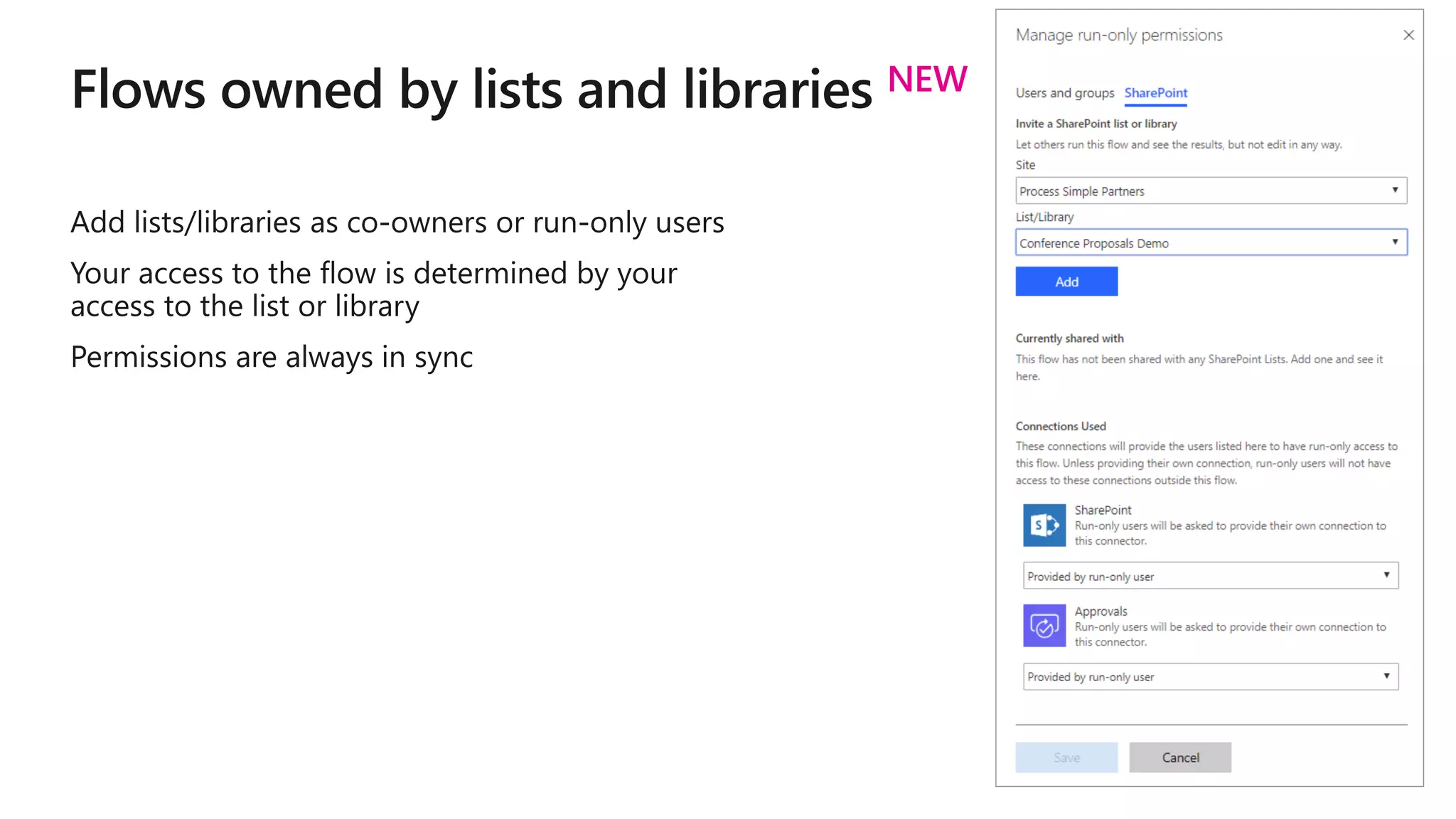1456x819 pixels.
Task: Click the 'Connections Used' heading
Action: 1060,427
